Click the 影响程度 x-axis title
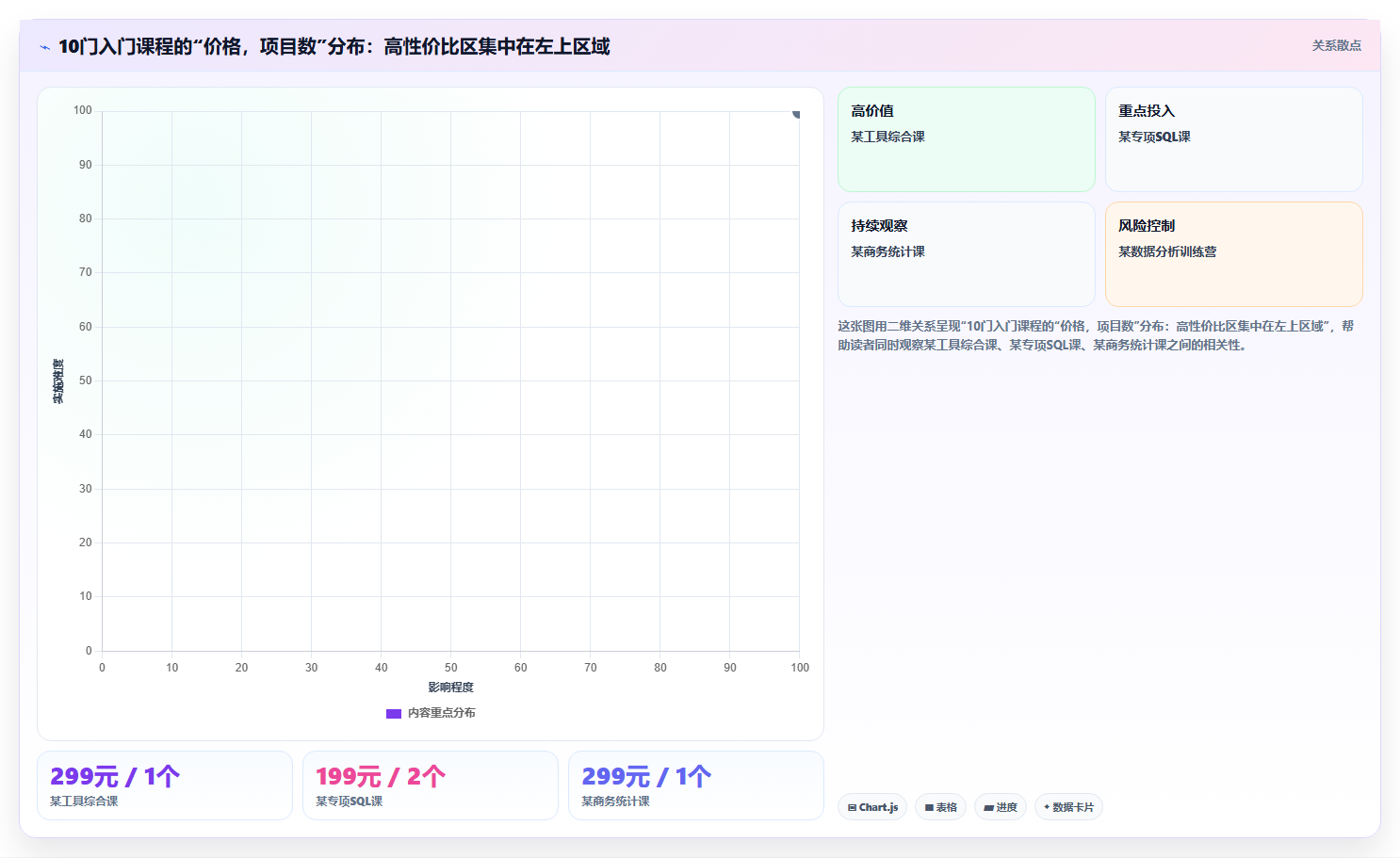Screen dimensions: 1400x858 (x=450, y=688)
